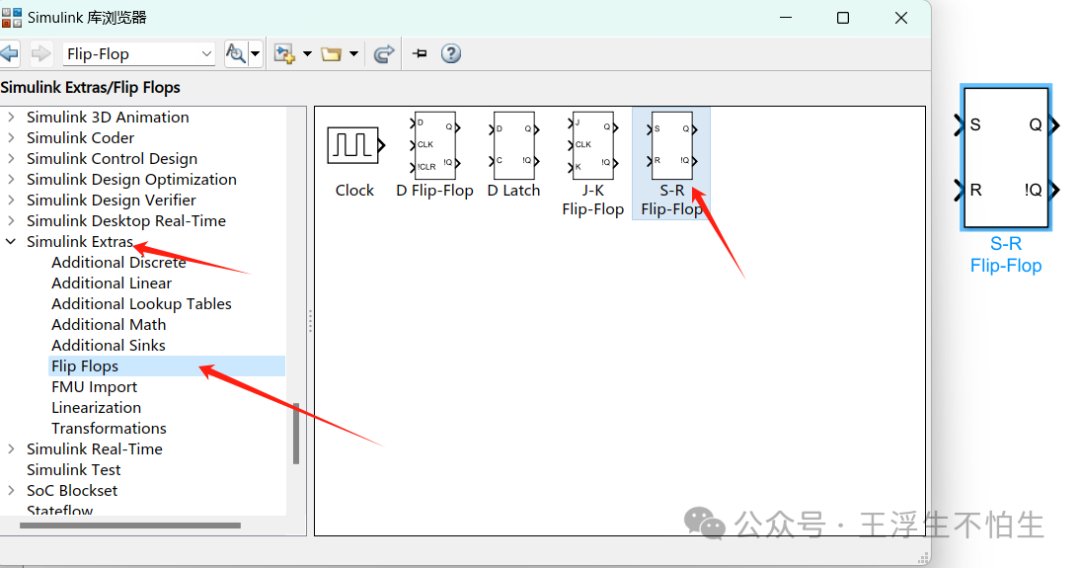1080x568 pixels.
Task: Select Additional Sinks library
Action: coord(108,345)
